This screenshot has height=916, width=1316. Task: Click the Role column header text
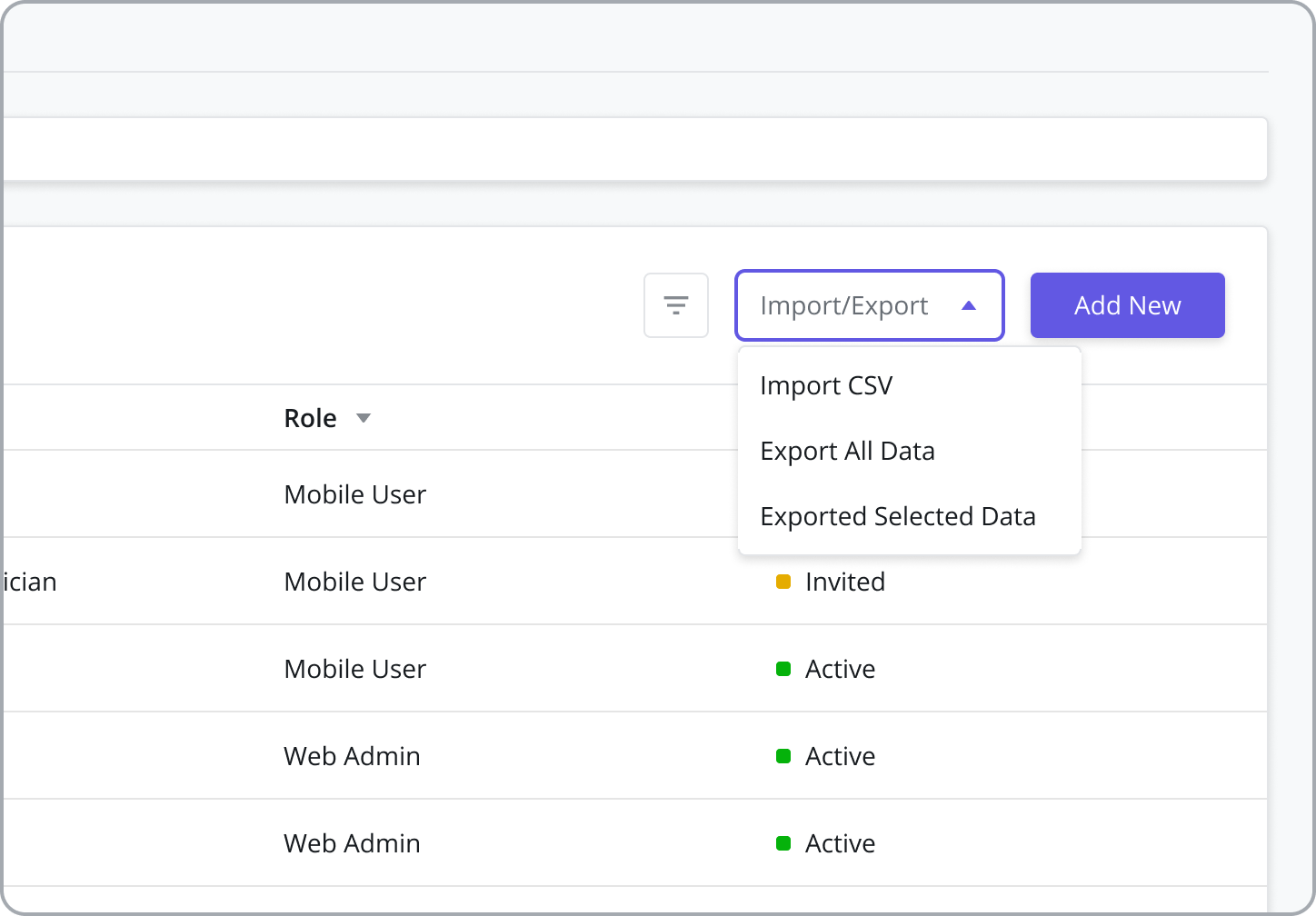pyautogui.click(x=310, y=418)
